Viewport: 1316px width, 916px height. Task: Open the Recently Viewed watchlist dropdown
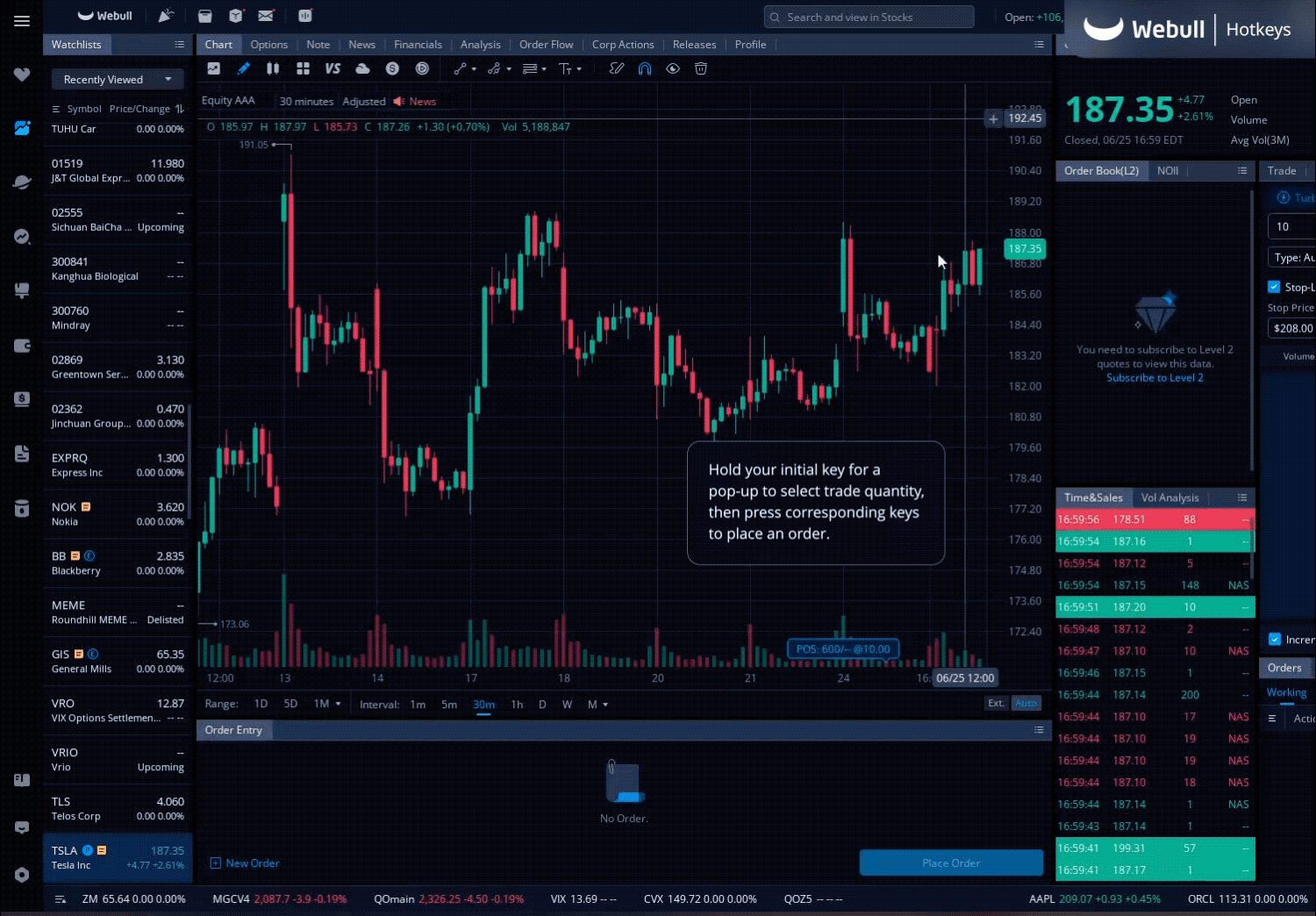117,79
